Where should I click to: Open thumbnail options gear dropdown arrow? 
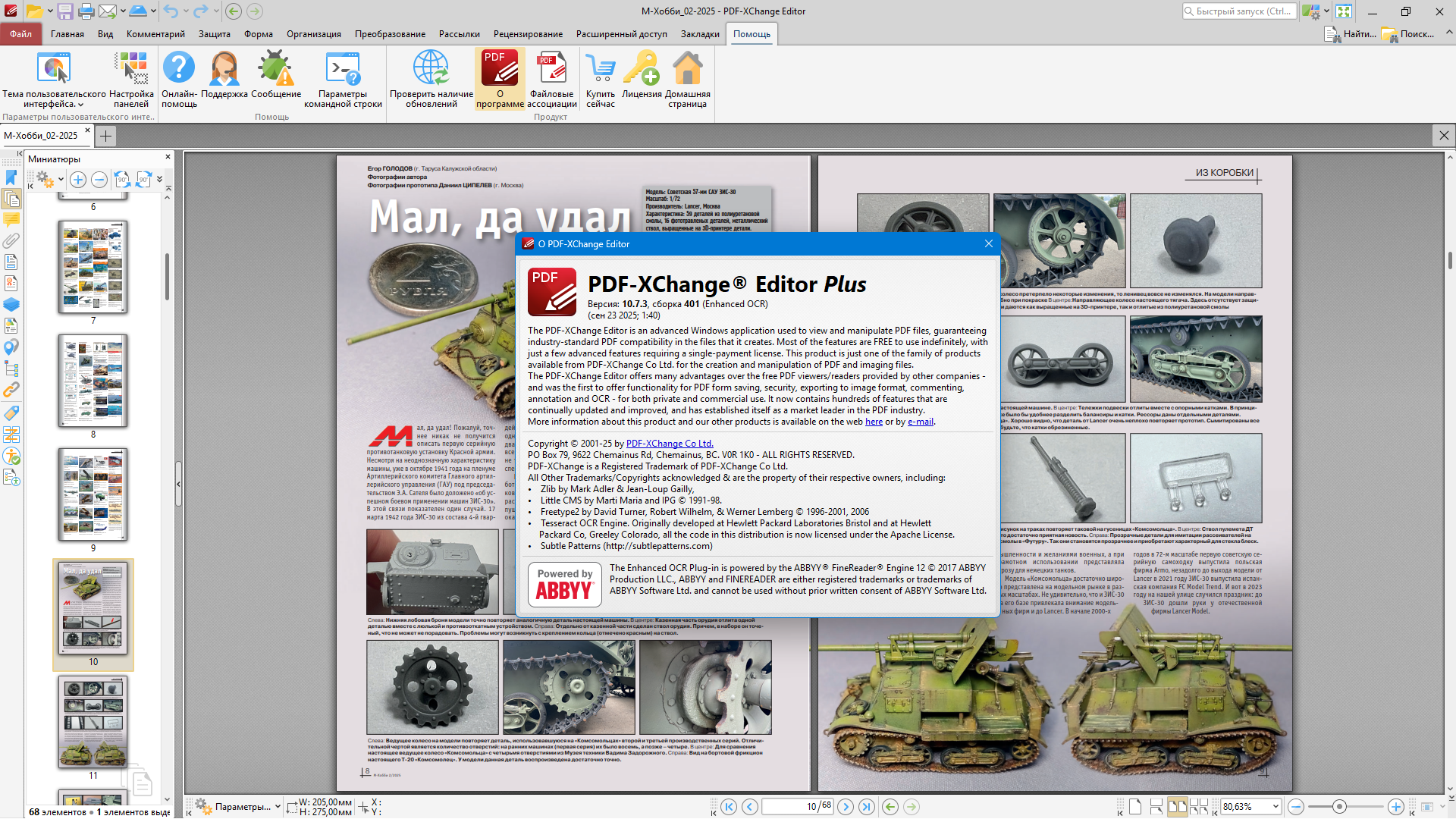click(61, 180)
